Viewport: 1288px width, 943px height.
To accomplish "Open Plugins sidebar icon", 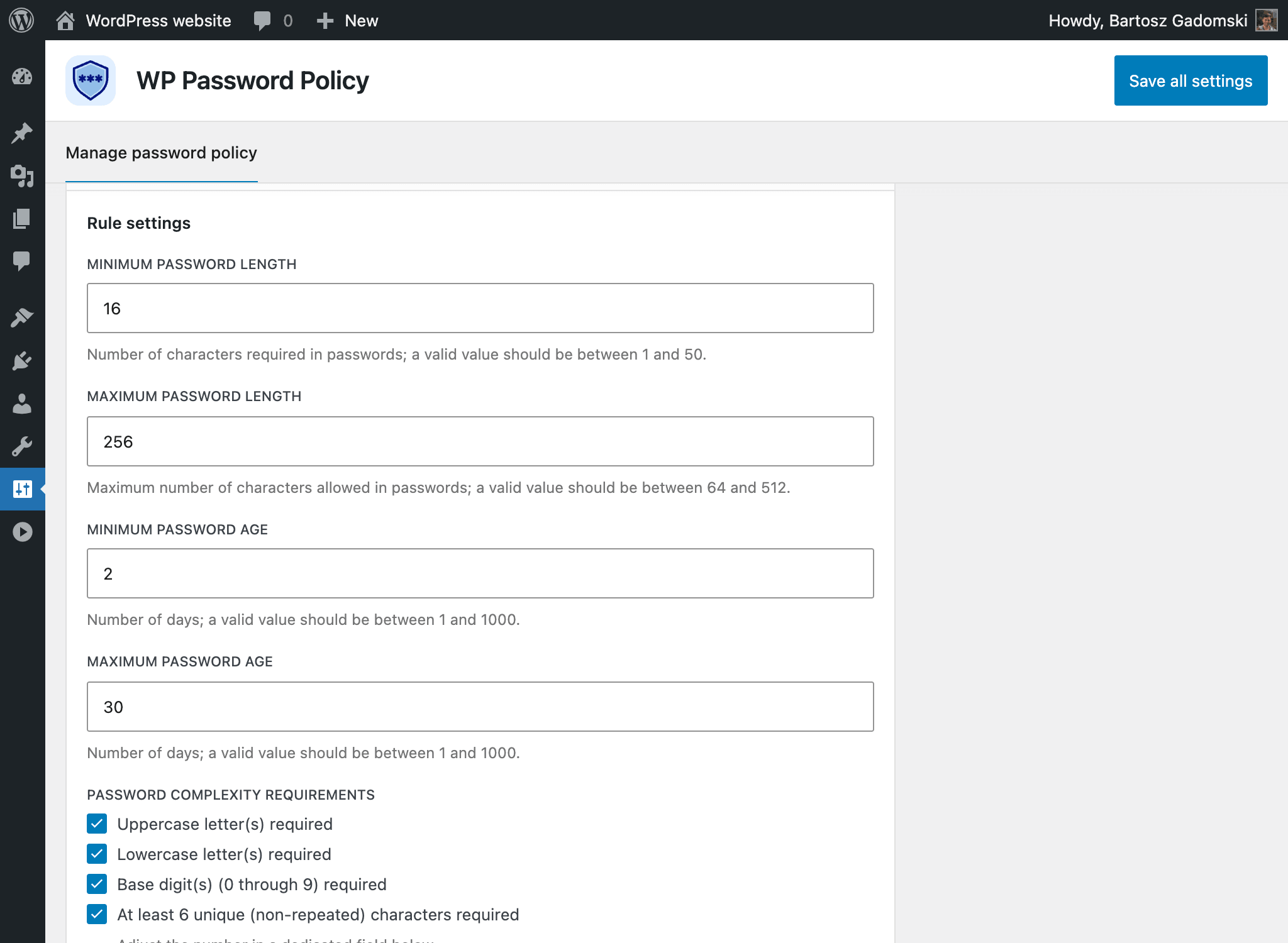I will pyautogui.click(x=22, y=361).
